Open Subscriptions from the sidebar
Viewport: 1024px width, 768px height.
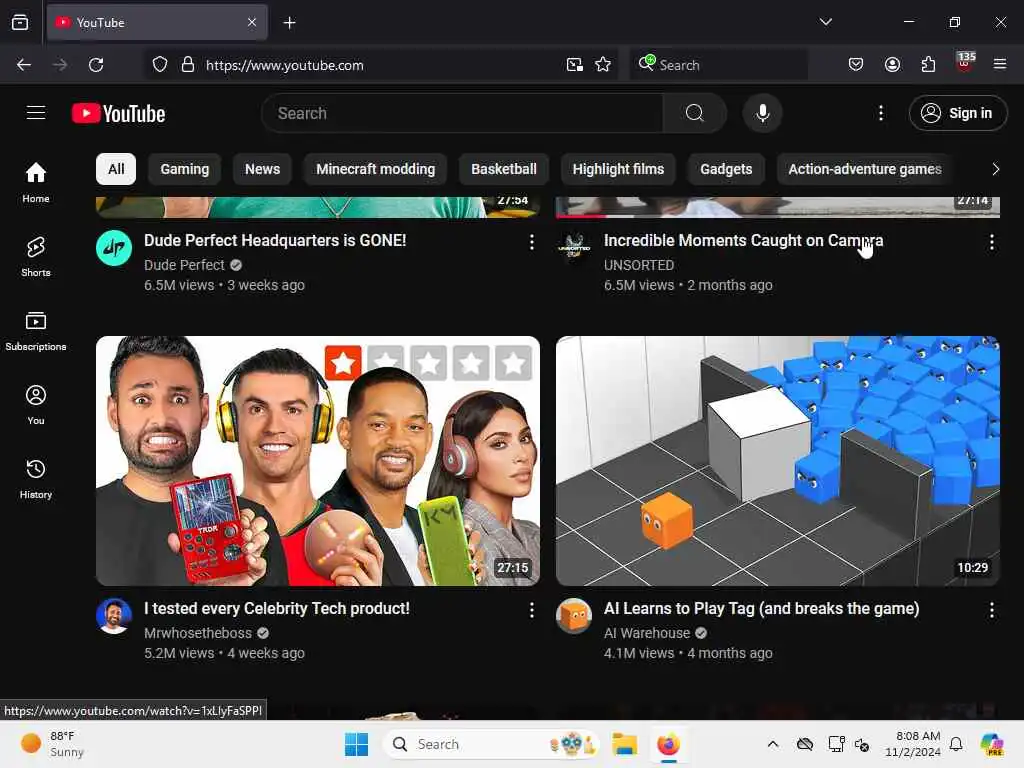pos(36,330)
